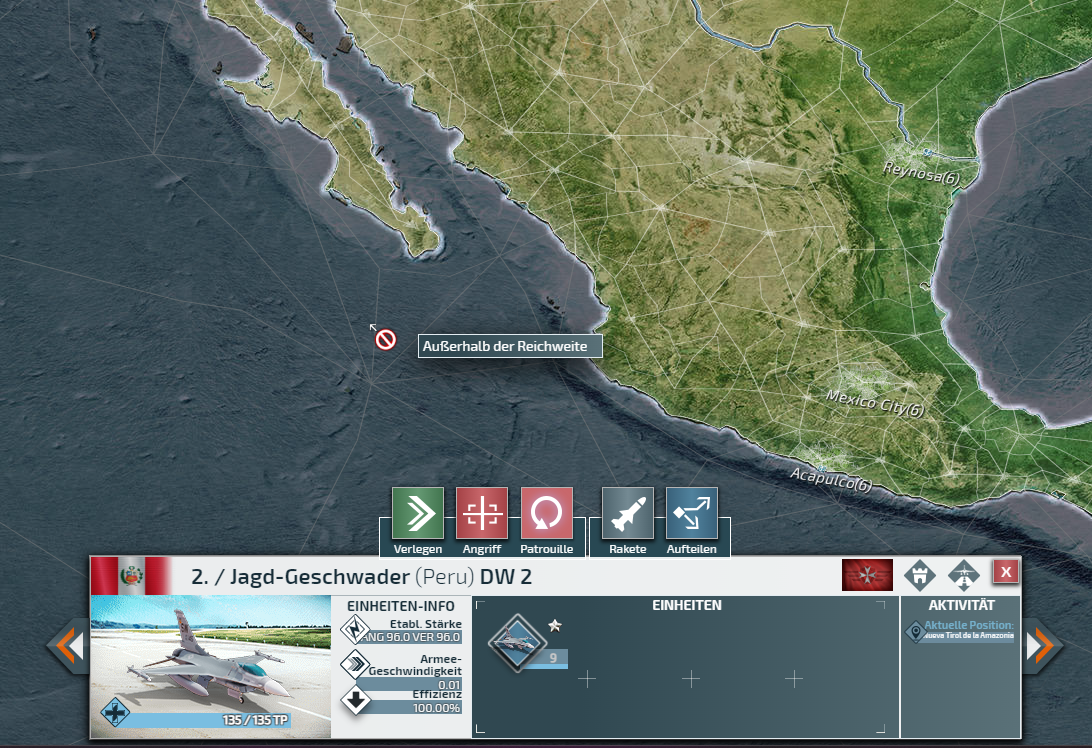The width and height of the screenshot is (1092, 748).
Task: Select the fighter jet unit icon
Action: point(517,638)
